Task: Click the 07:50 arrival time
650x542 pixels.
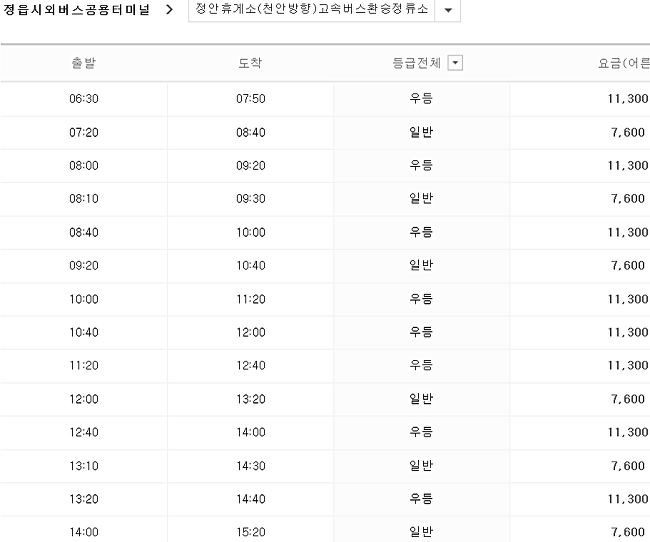Action: (251, 99)
